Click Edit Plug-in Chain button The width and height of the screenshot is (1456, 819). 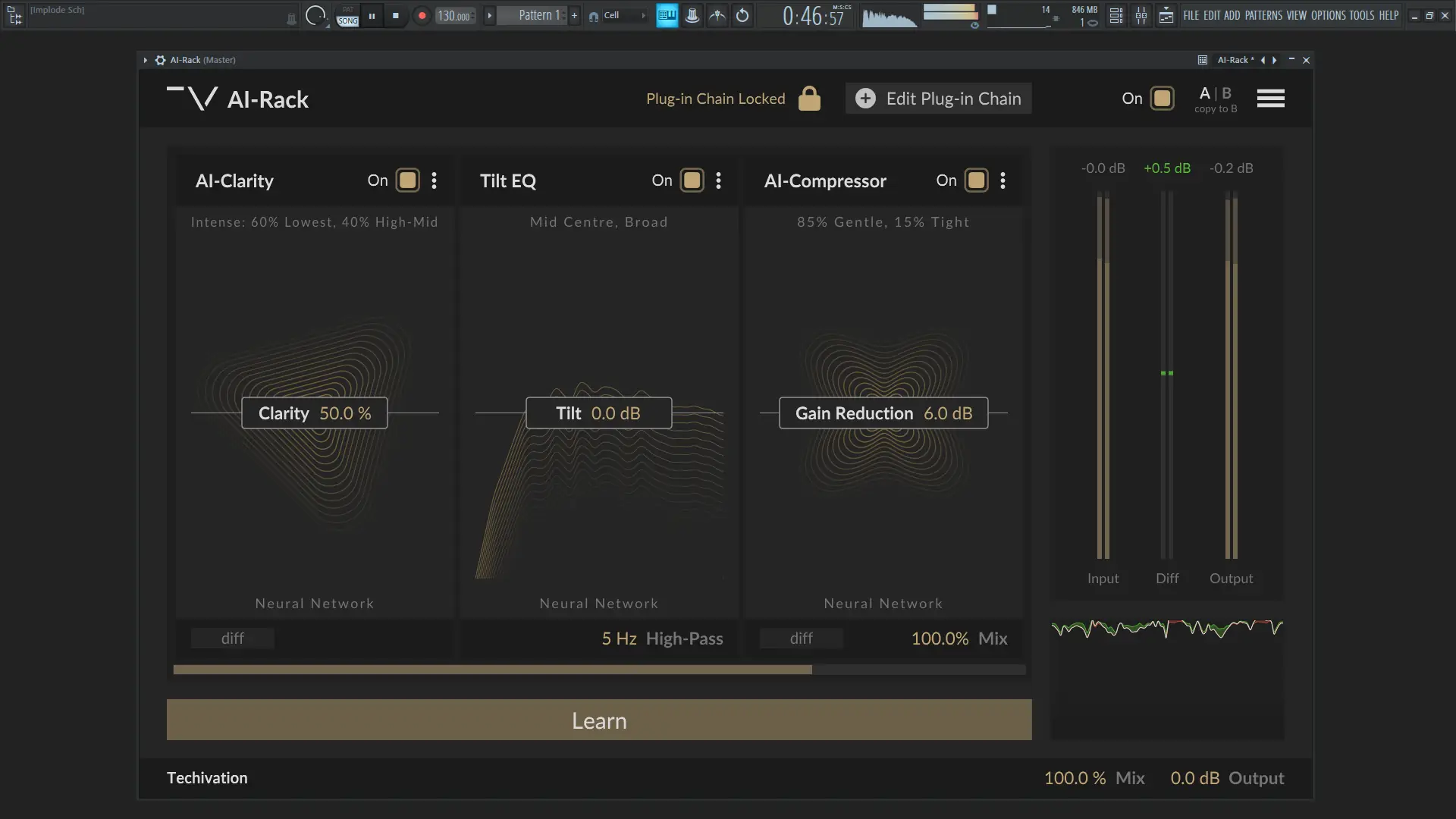pyautogui.click(x=938, y=99)
